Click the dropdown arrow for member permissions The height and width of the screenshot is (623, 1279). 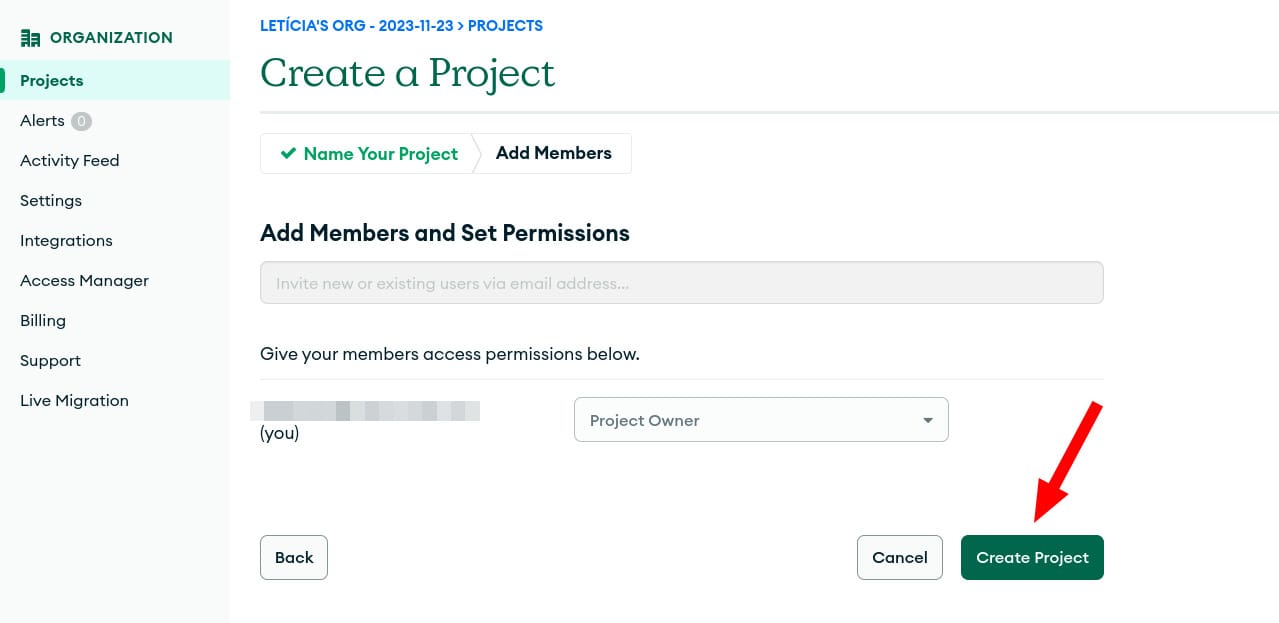point(928,420)
